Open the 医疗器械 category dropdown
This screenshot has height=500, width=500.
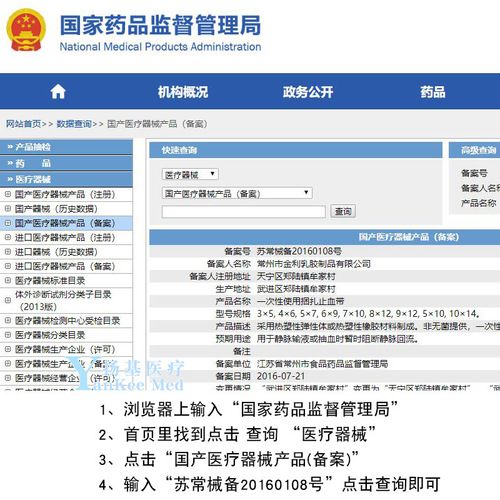click(x=190, y=174)
